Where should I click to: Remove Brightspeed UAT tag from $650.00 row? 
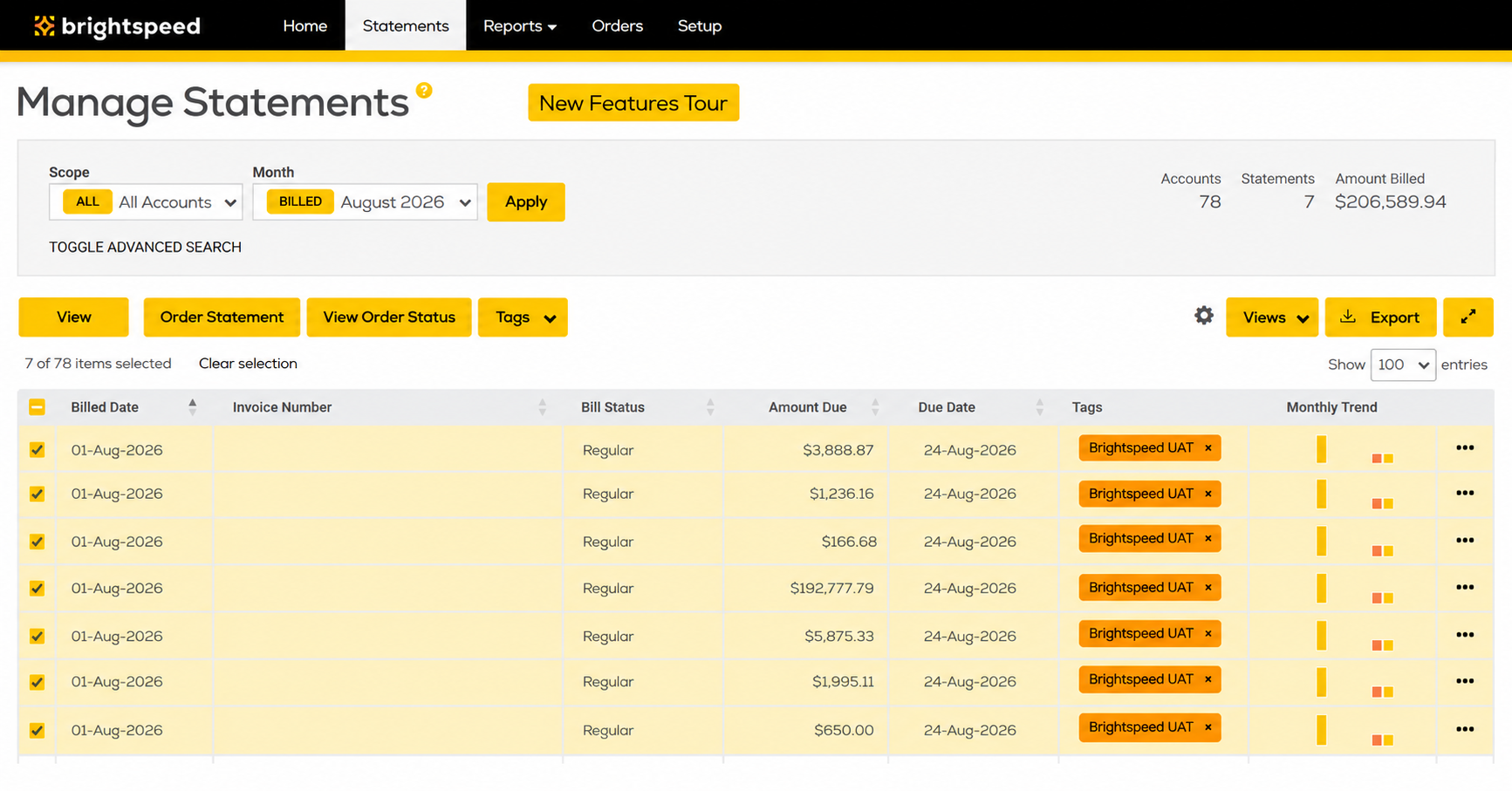tap(1208, 727)
